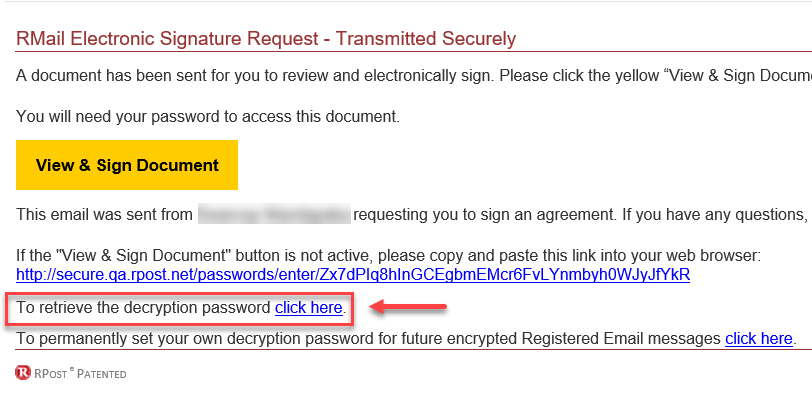This screenshot has width=812, height=393.
Task: Click the "To retrieve the decryption password" text
Action: [x=143, y=308]
